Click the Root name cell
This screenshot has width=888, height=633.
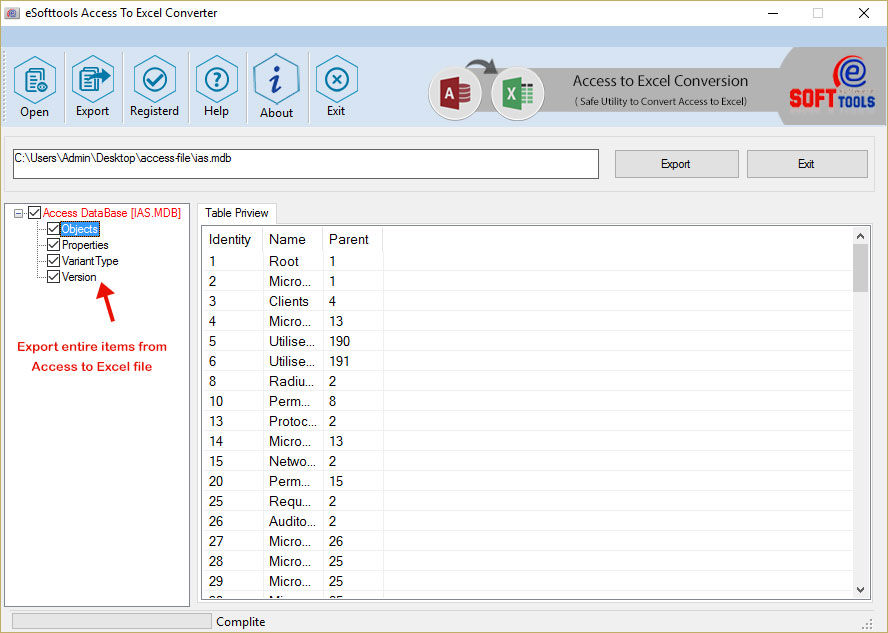(293, 262)
